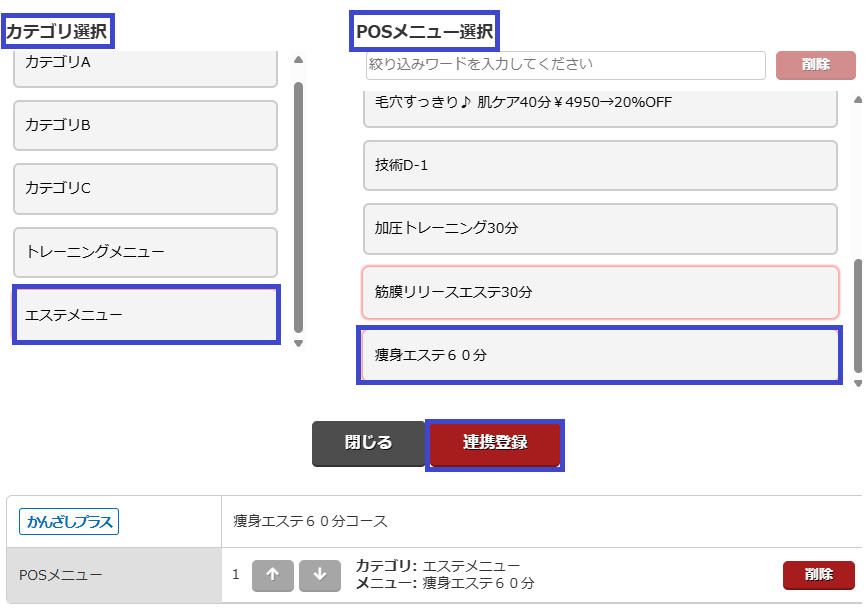The height and width of the screenshot is (609, 866).
Task: Select 技術D-1 POS menu
Action: (x=600, y=165)
